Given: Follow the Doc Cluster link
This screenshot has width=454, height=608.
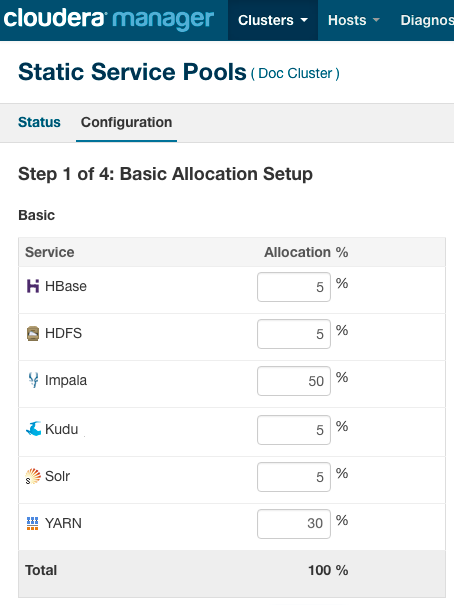Looking at the screenshot, I should click(295, 73).
